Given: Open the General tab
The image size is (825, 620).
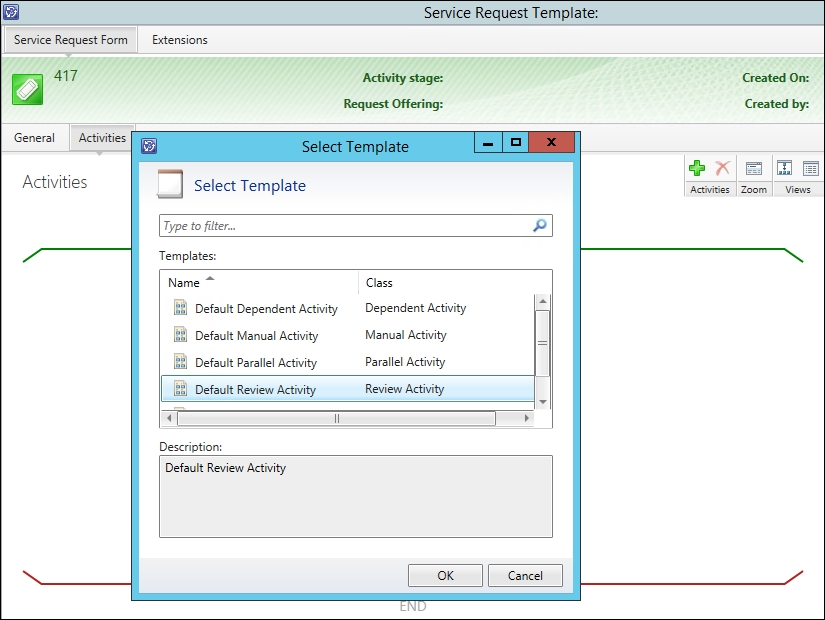Looking at the screenshot, I should tap(34, 138).
